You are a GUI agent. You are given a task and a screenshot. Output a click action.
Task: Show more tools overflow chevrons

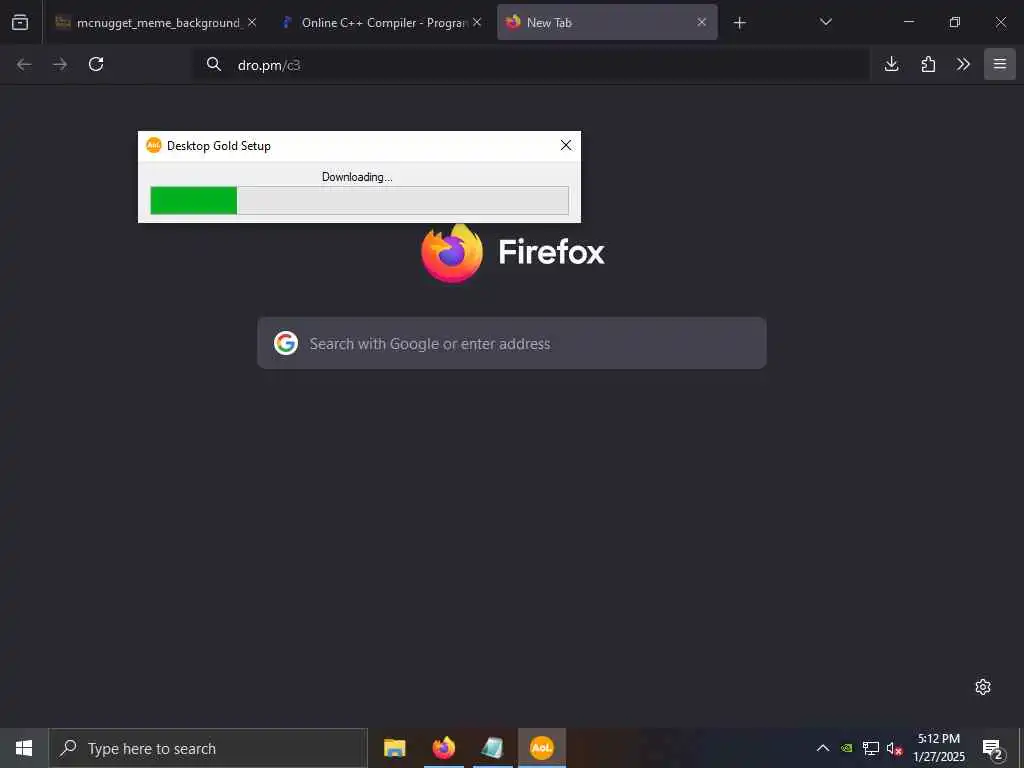[963, 64]
